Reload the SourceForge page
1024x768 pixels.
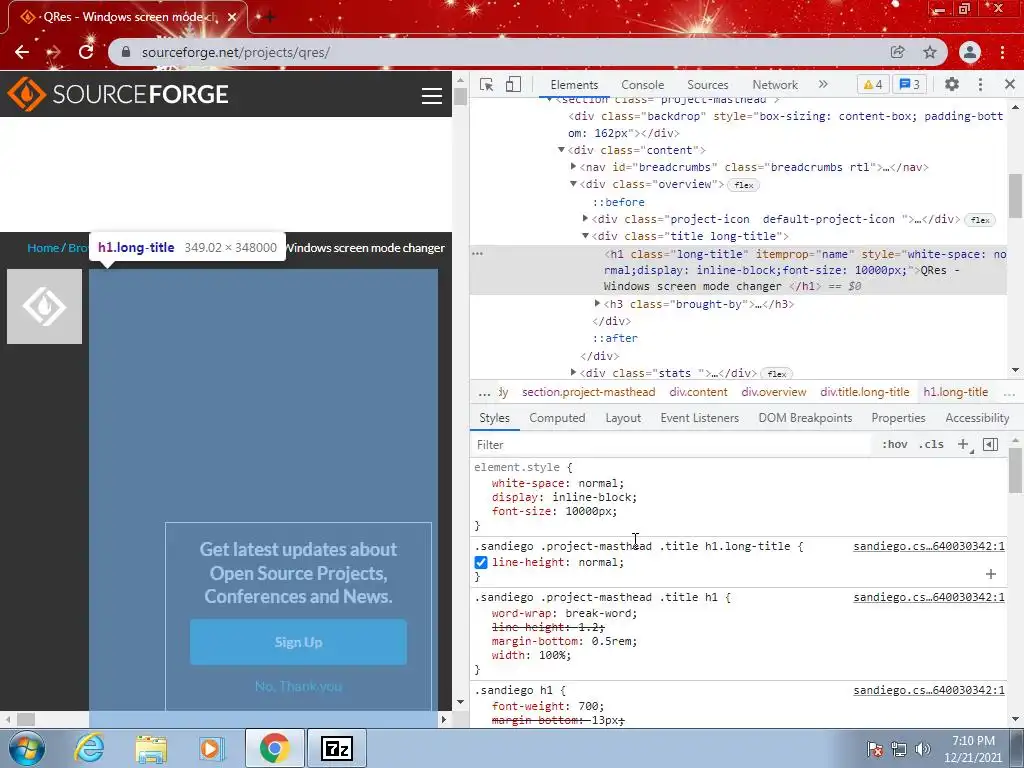(x=86, y=52)
